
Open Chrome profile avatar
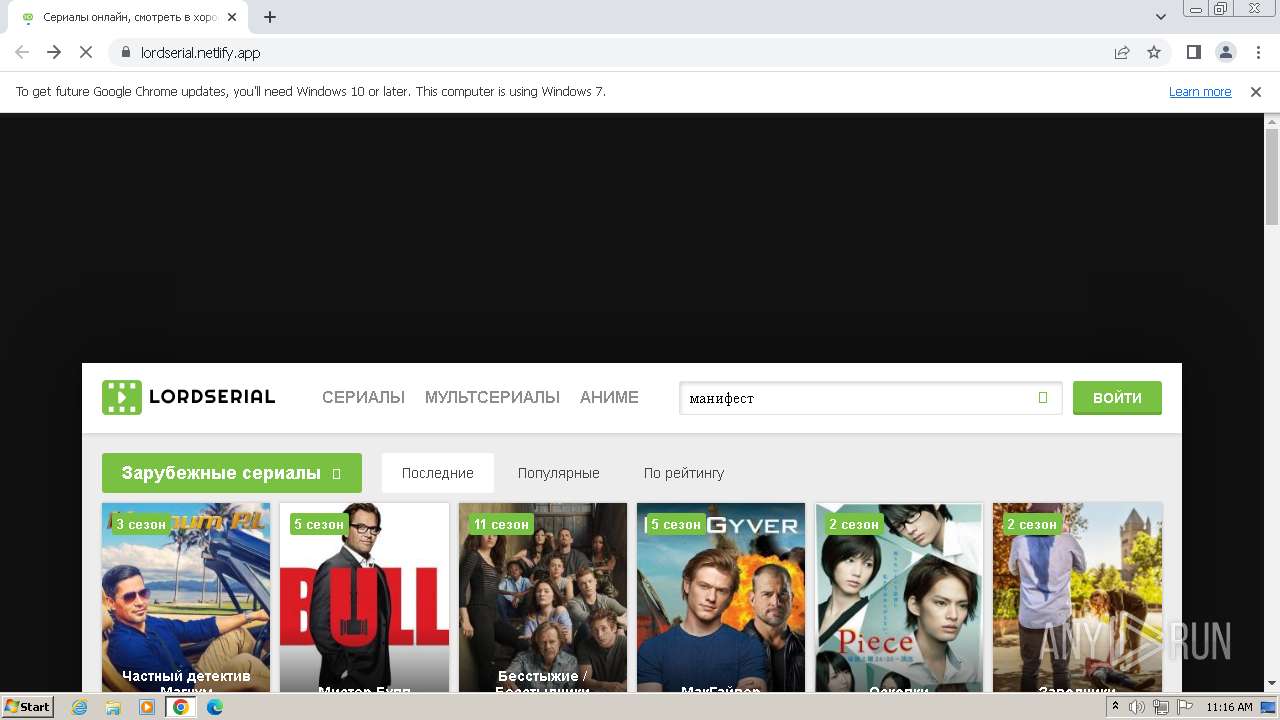coord(1225,52)
